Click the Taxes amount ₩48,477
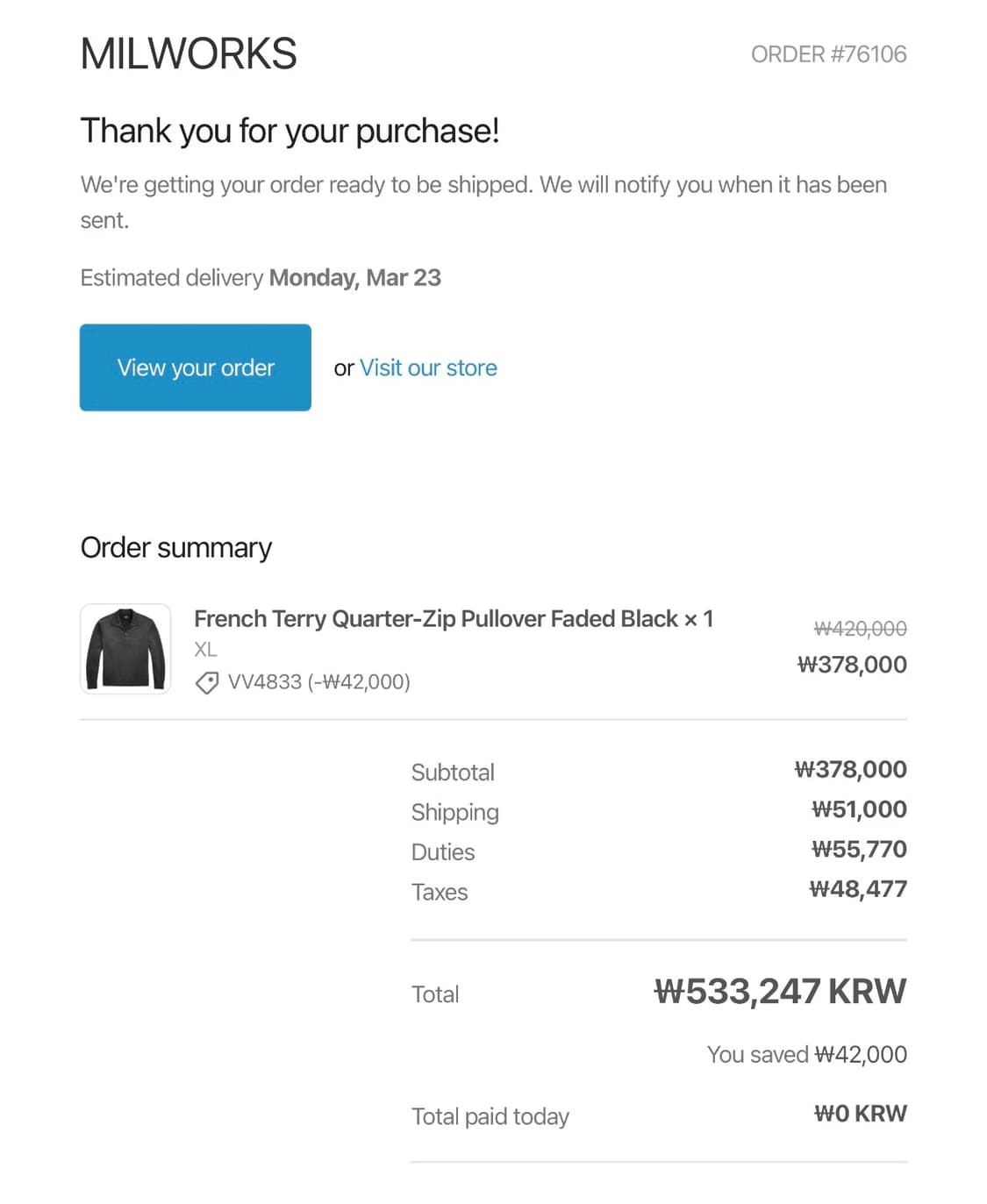 point(857,888)
